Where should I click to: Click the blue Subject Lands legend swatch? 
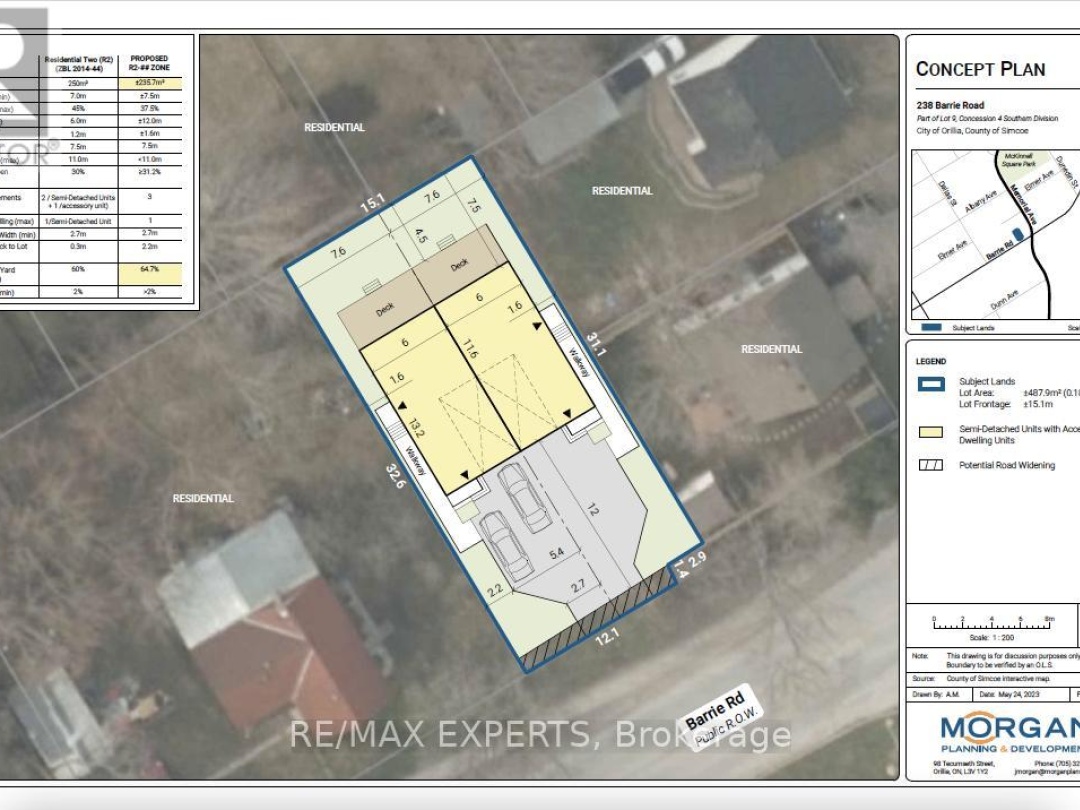click(931, 384)
